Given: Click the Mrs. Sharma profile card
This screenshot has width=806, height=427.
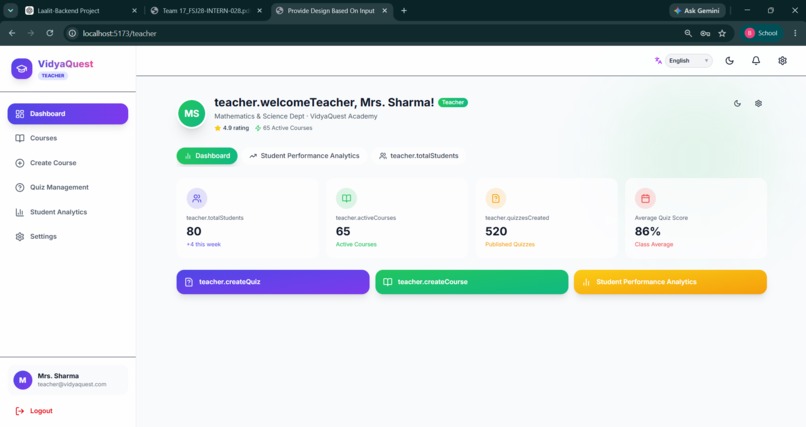Looking at the screenshot, I should click(x=67, y=380).
